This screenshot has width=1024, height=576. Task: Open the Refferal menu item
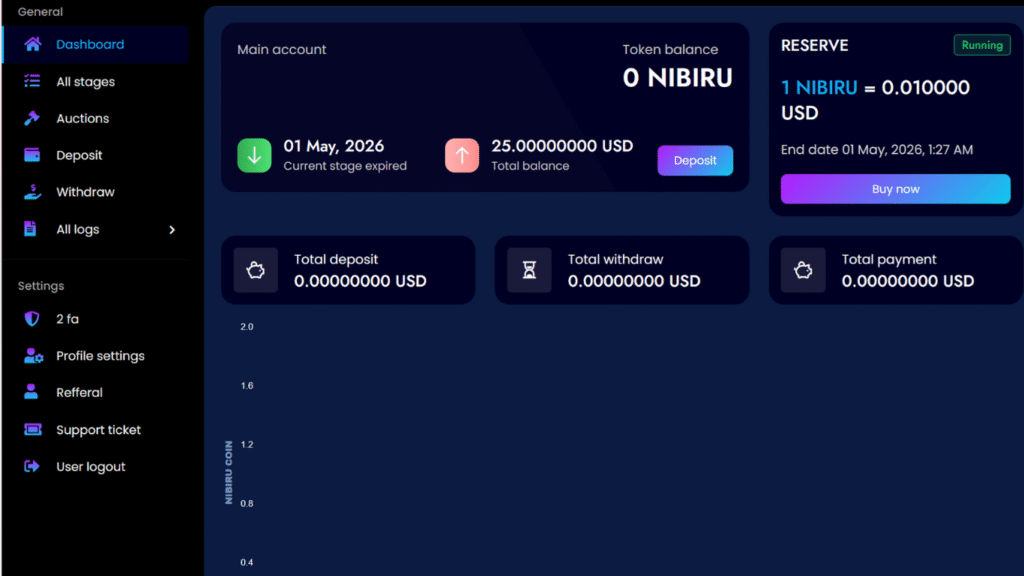79,393
